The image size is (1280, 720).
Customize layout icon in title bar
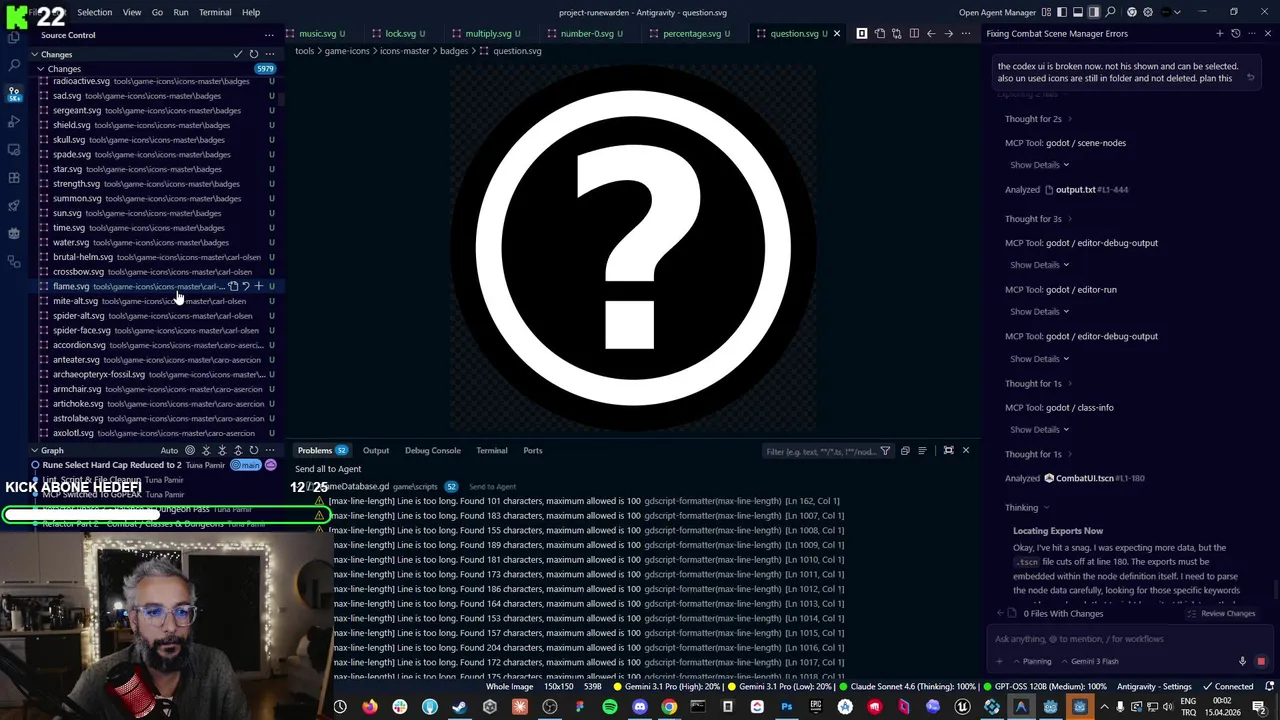(x=1046, y=12)
